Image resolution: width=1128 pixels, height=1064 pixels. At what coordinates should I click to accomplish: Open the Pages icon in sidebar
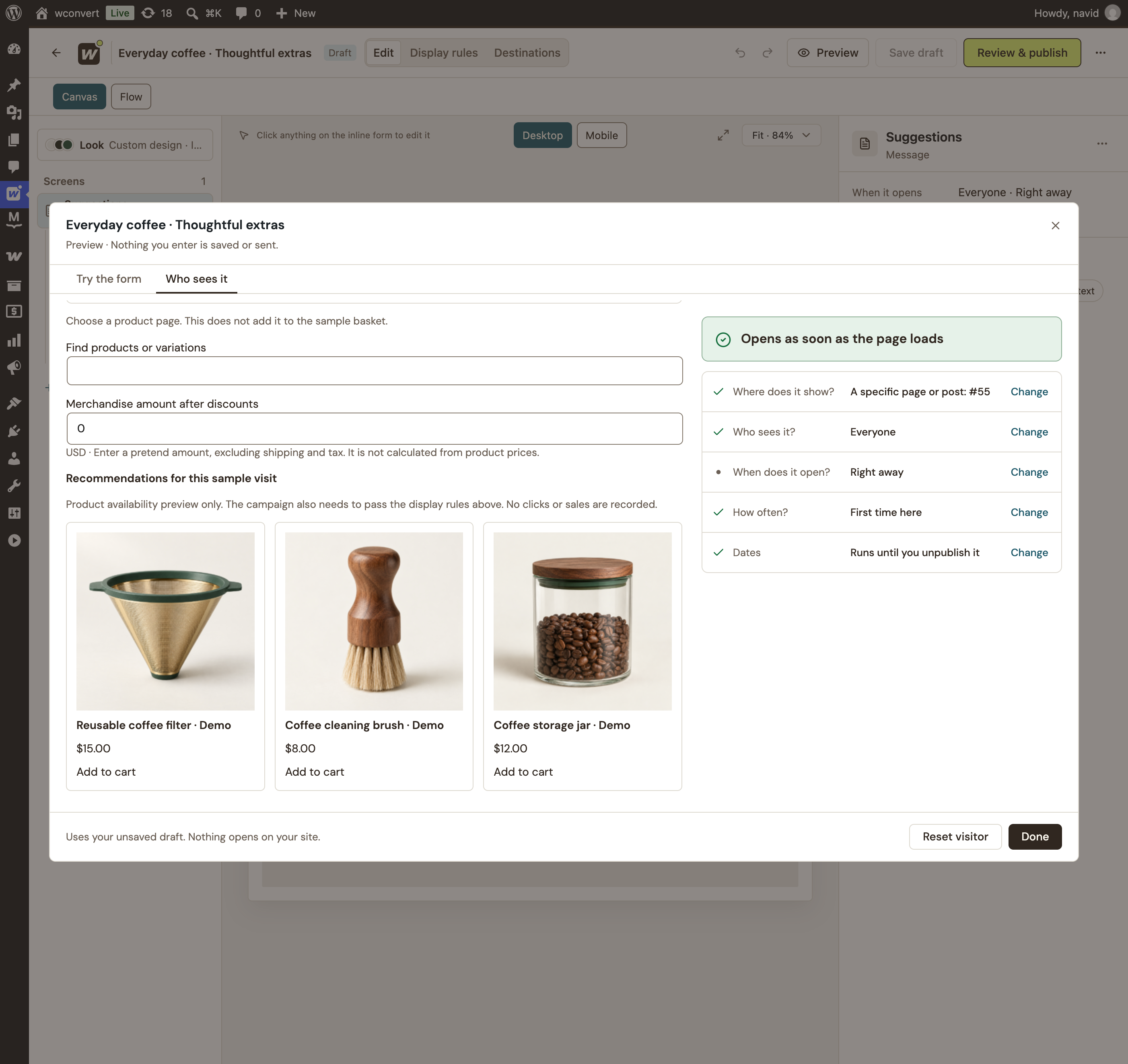pyautogui.click(x=14, y=140)
